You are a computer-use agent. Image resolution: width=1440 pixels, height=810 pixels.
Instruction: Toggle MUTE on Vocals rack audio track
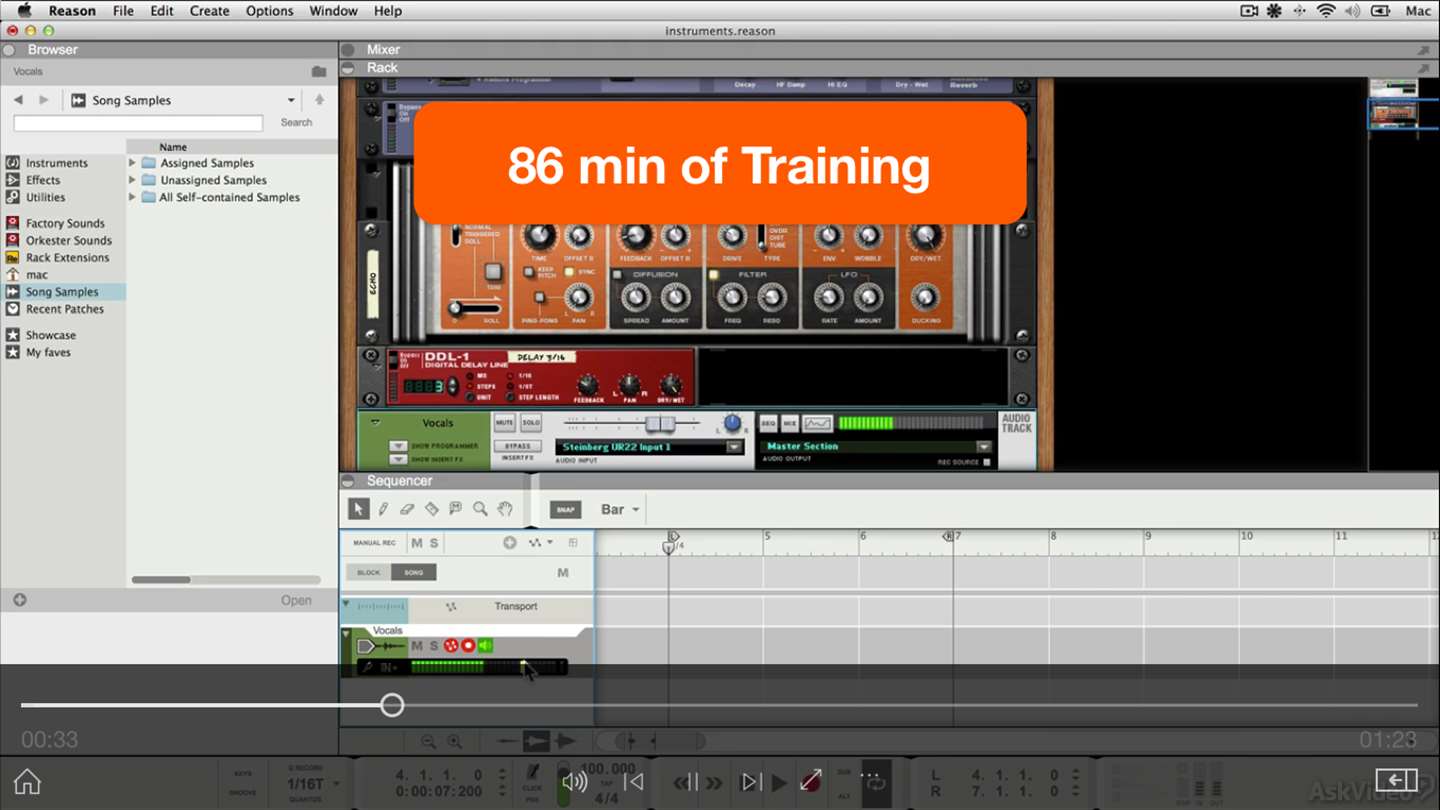[504, 423]
